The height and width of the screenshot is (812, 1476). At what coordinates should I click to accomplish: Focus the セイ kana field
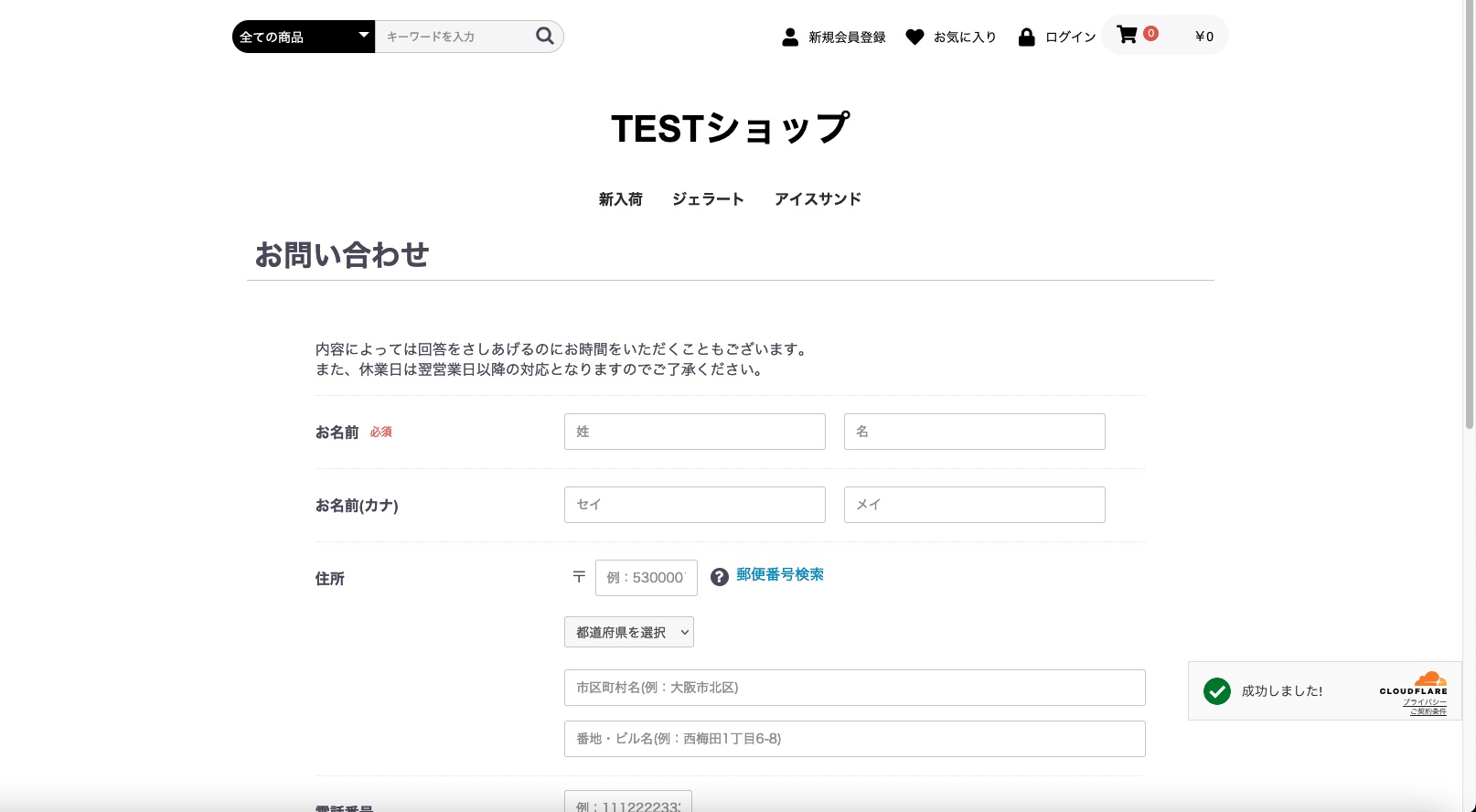click(695, 505)
